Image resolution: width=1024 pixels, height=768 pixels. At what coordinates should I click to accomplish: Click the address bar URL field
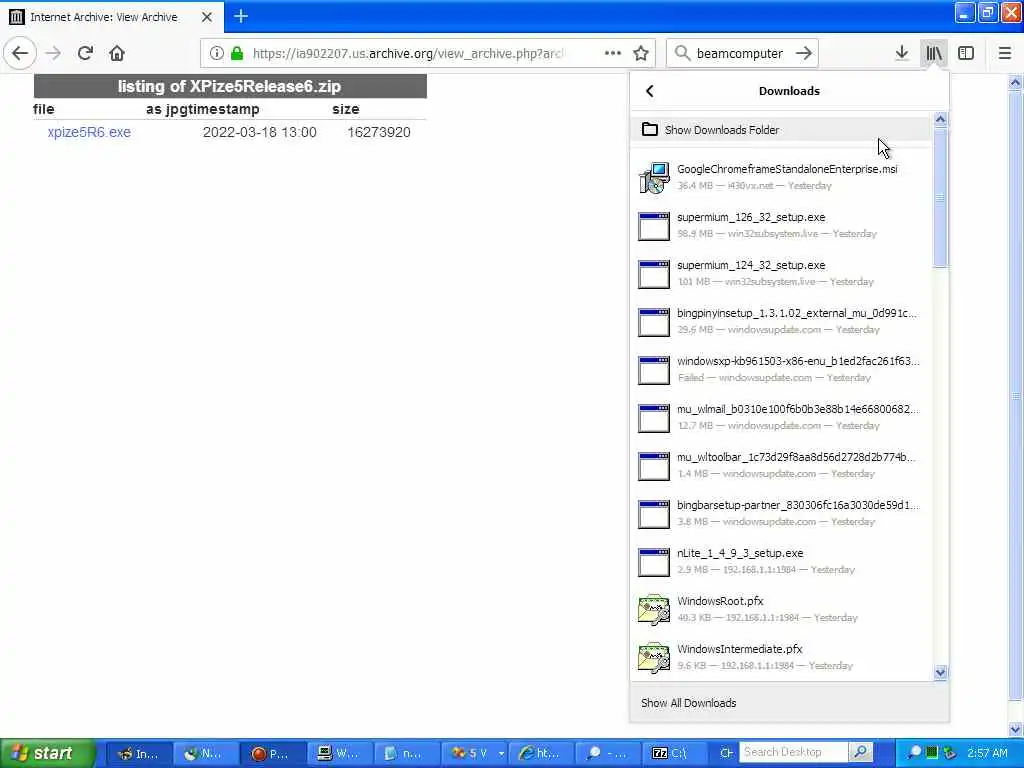click(x=408, y=53)
